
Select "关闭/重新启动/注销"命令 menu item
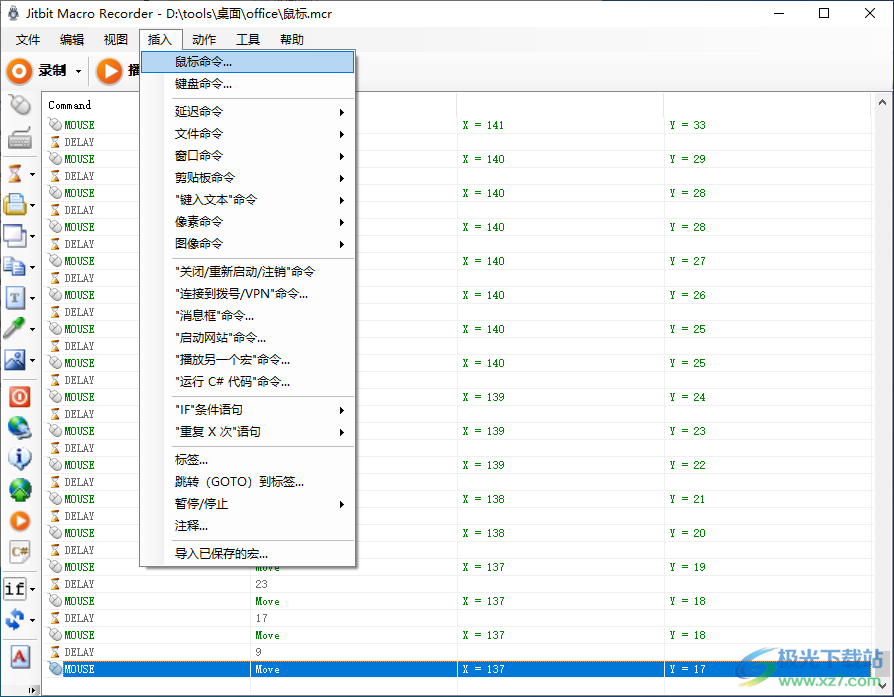pyautogui.click(x=247, y=271)
